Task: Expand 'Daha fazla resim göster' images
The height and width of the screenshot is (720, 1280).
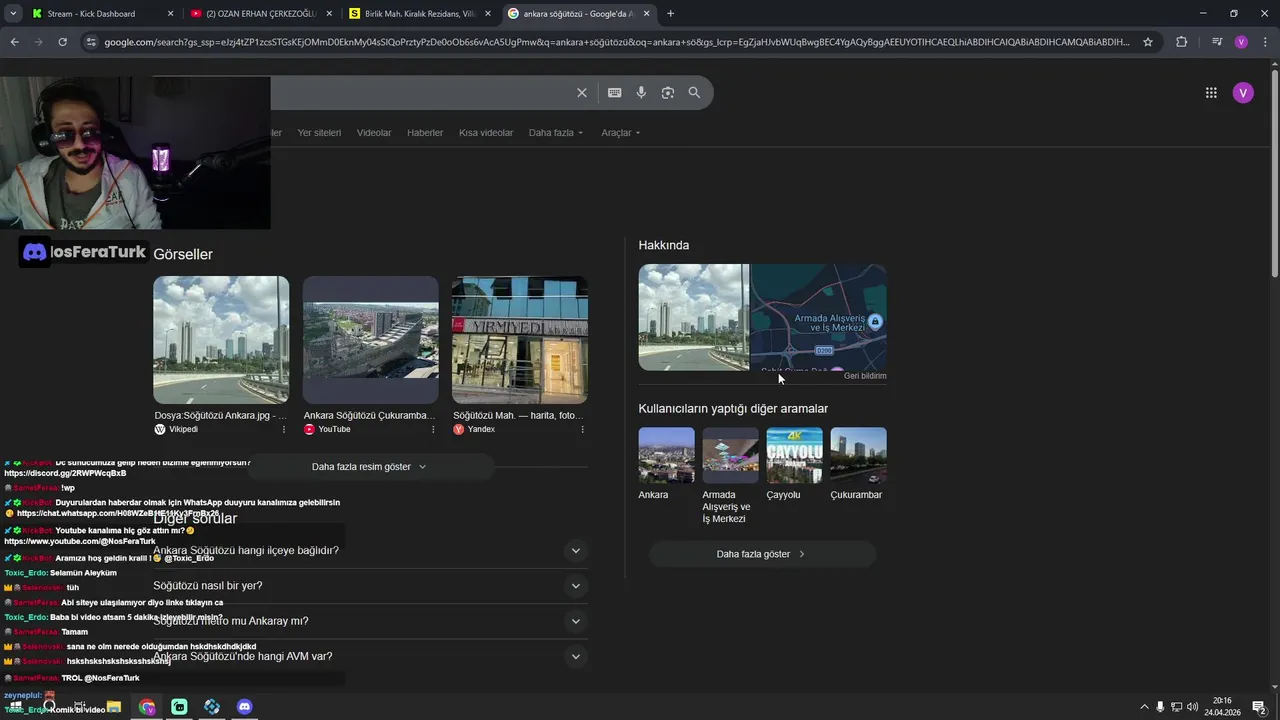Action: coord(370,467)
